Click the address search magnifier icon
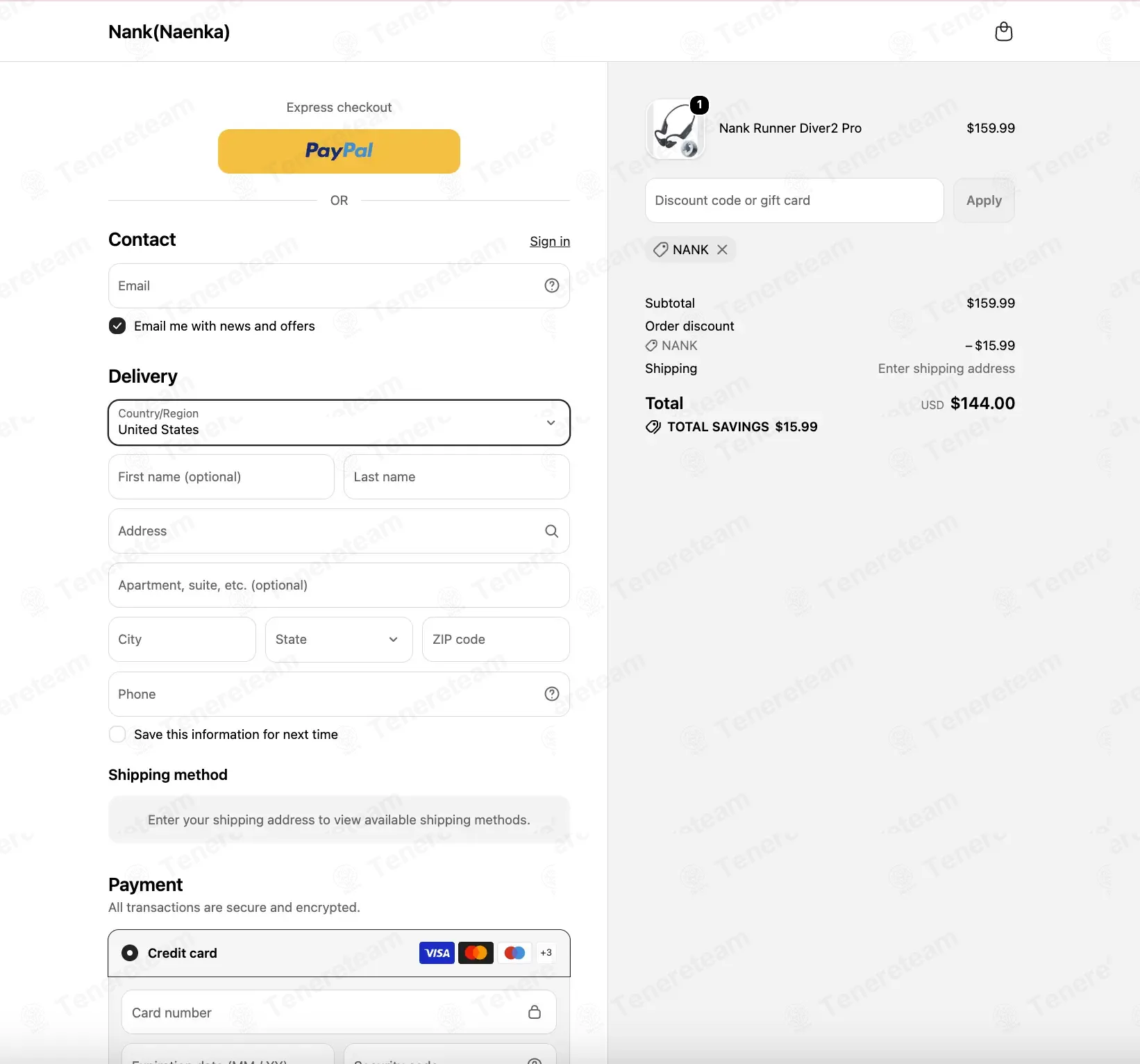 point(552,531)
